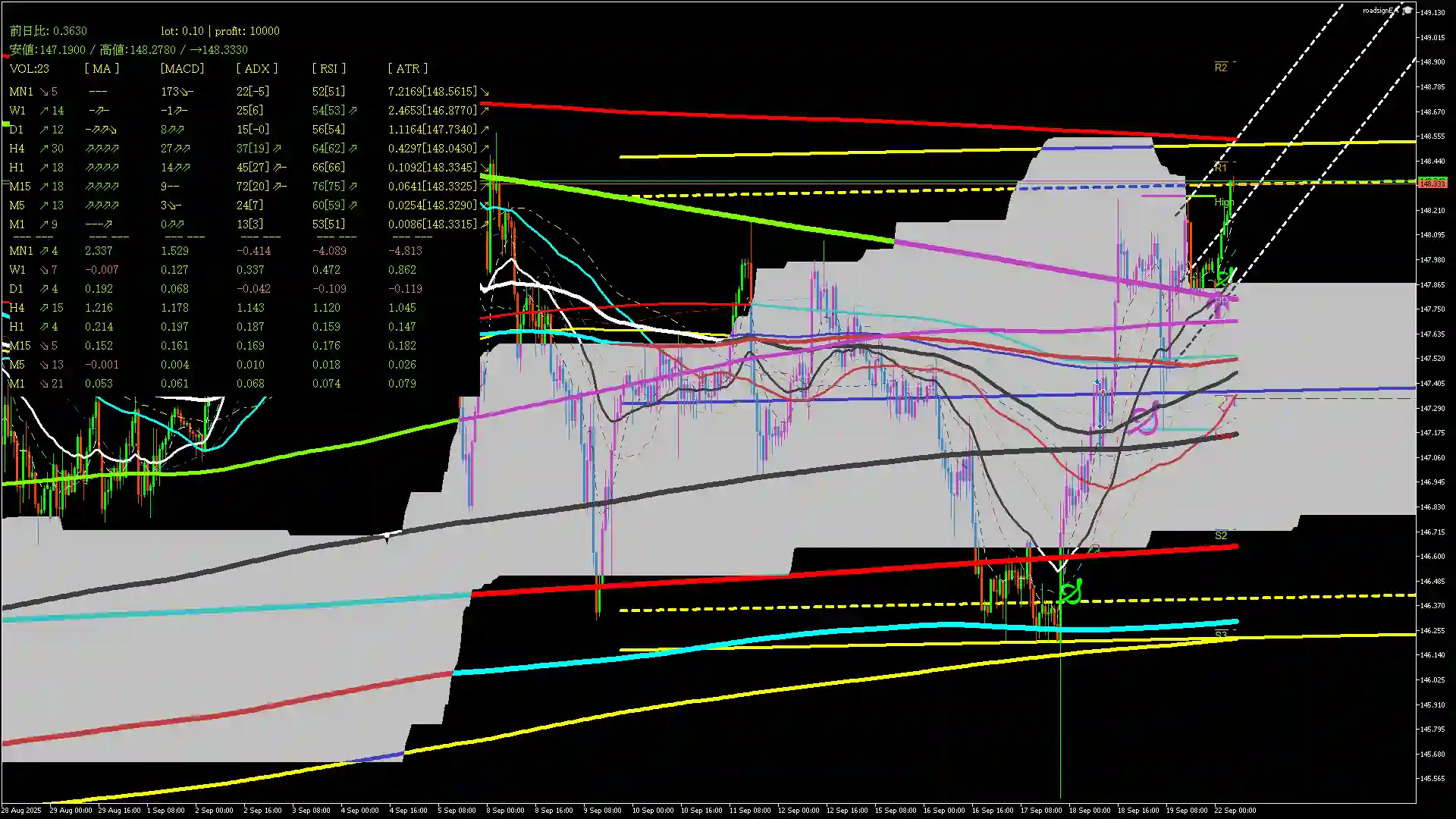Click the 149.130 price scale label
This screenshot has height=819, width=1456.
coord(1432,12)
